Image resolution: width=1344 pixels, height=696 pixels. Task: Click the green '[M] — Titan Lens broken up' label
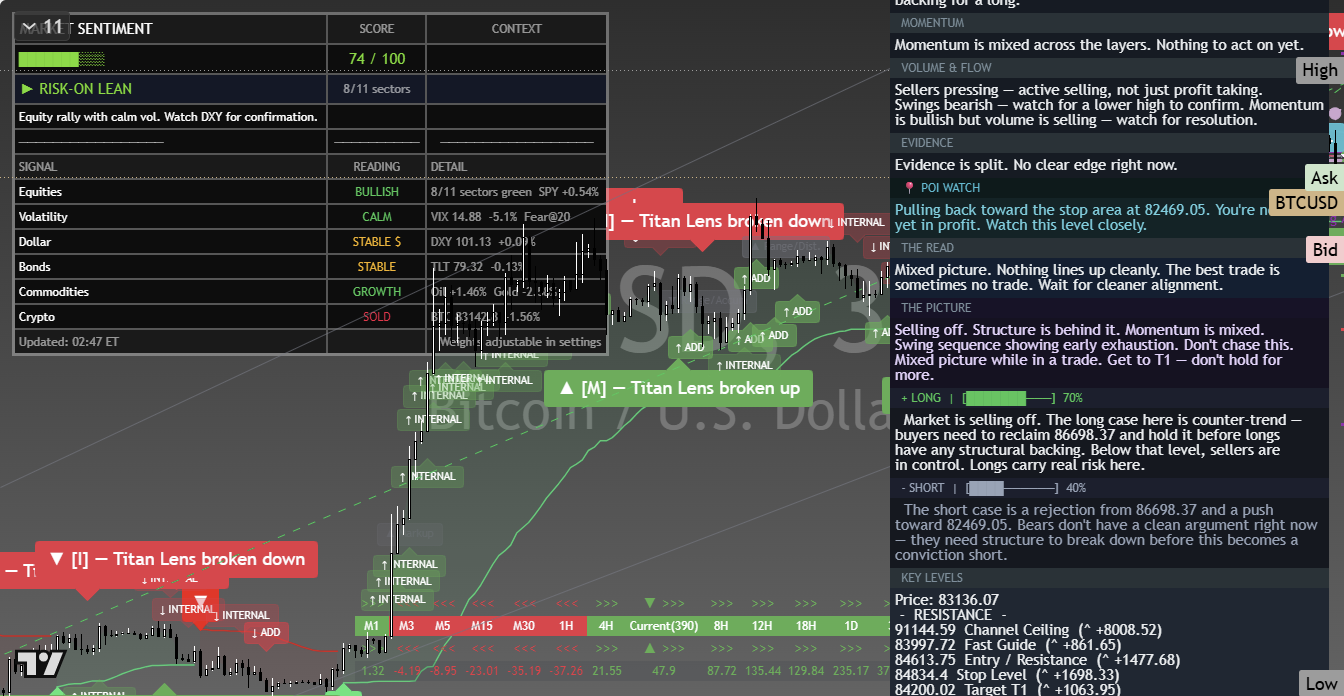(679, 388)
